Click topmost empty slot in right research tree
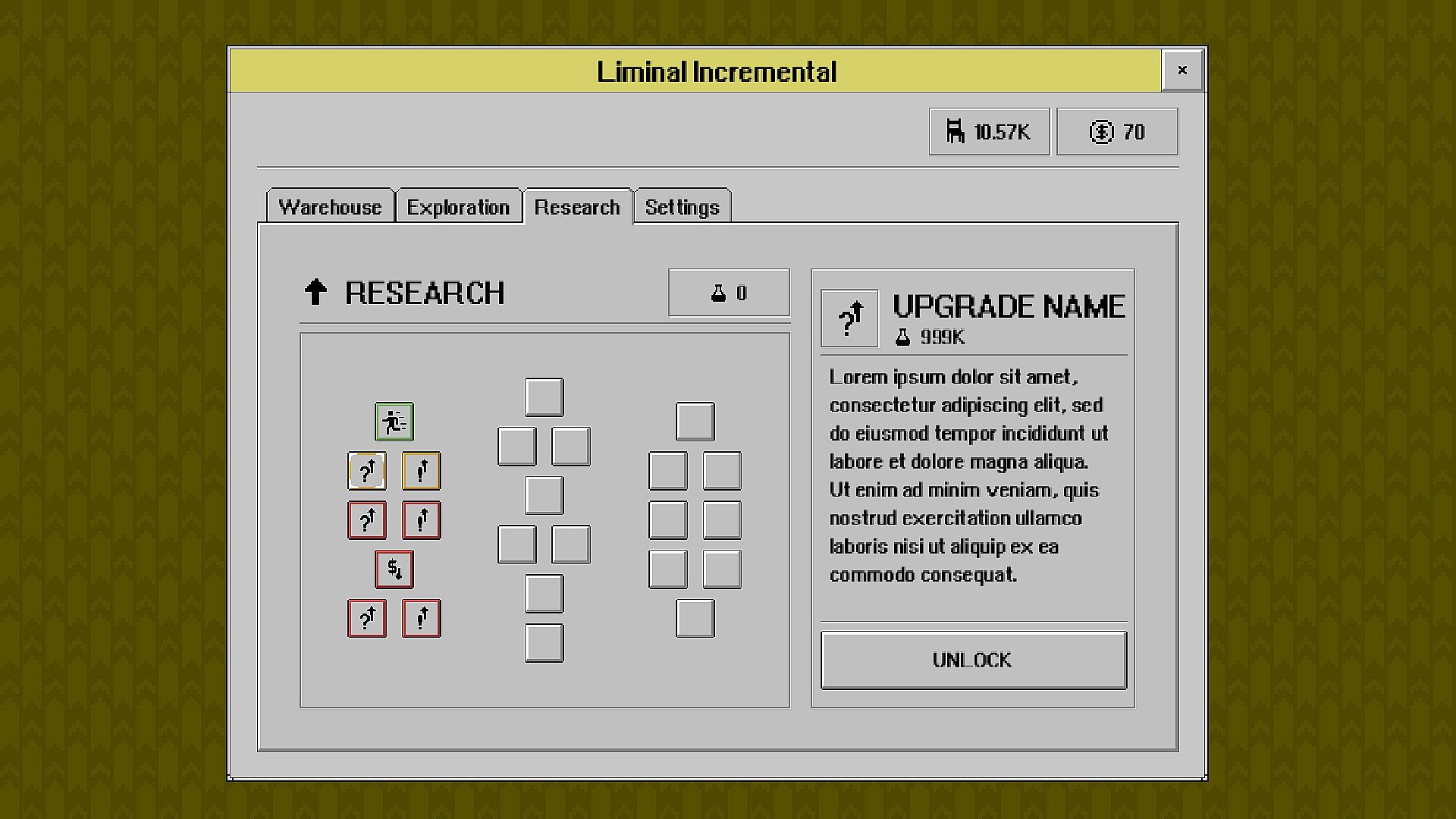Viewport: 1456px width, 819px height. pos(695,422)
